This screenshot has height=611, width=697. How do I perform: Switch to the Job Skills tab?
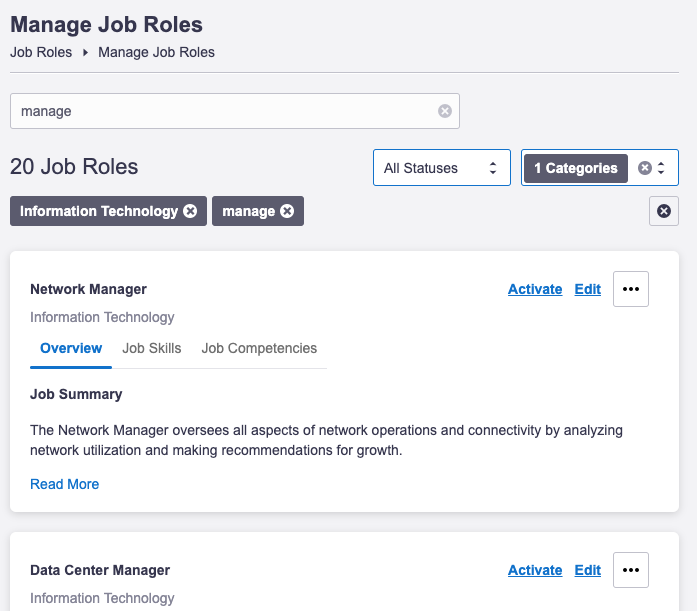coord(152,348)
